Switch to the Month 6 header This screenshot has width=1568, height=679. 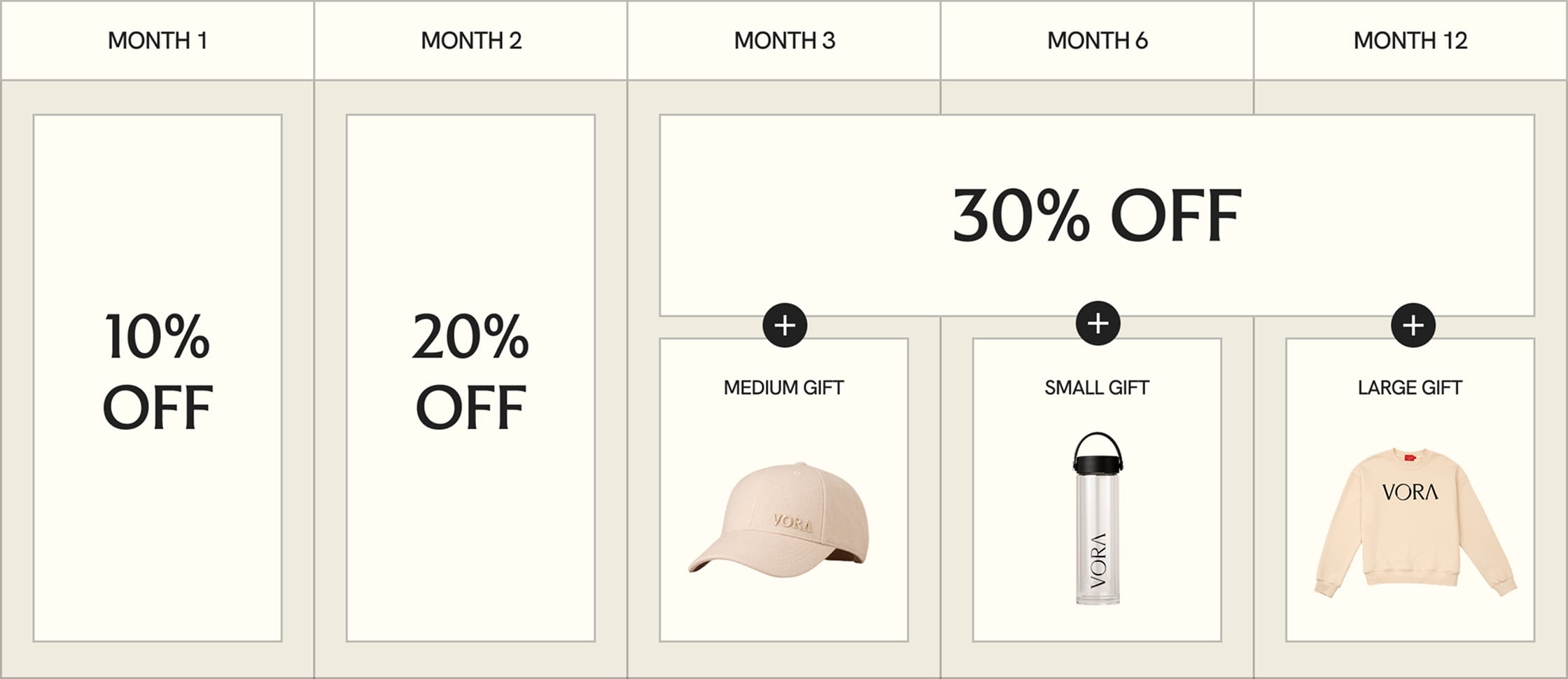(x=1097, y=41)
